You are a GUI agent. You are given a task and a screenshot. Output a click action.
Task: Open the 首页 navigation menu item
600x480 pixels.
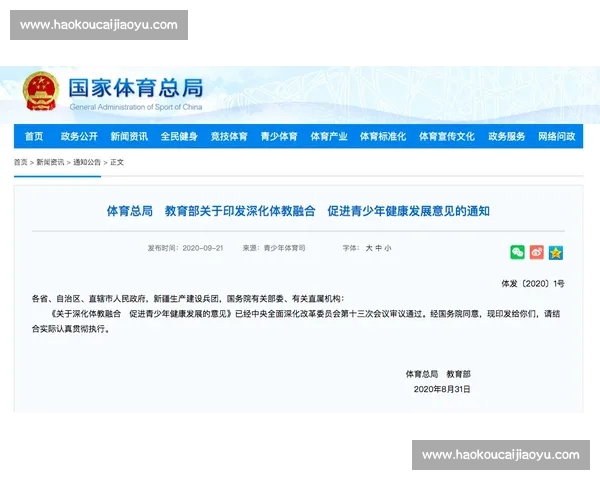(34, 136)
